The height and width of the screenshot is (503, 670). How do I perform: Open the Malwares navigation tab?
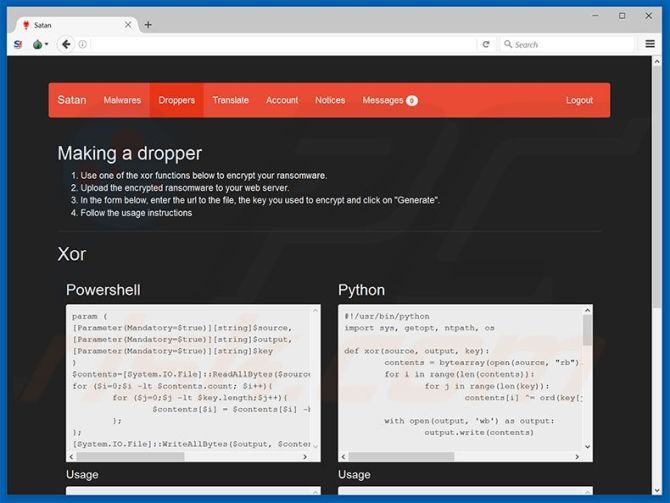[122, 100]
